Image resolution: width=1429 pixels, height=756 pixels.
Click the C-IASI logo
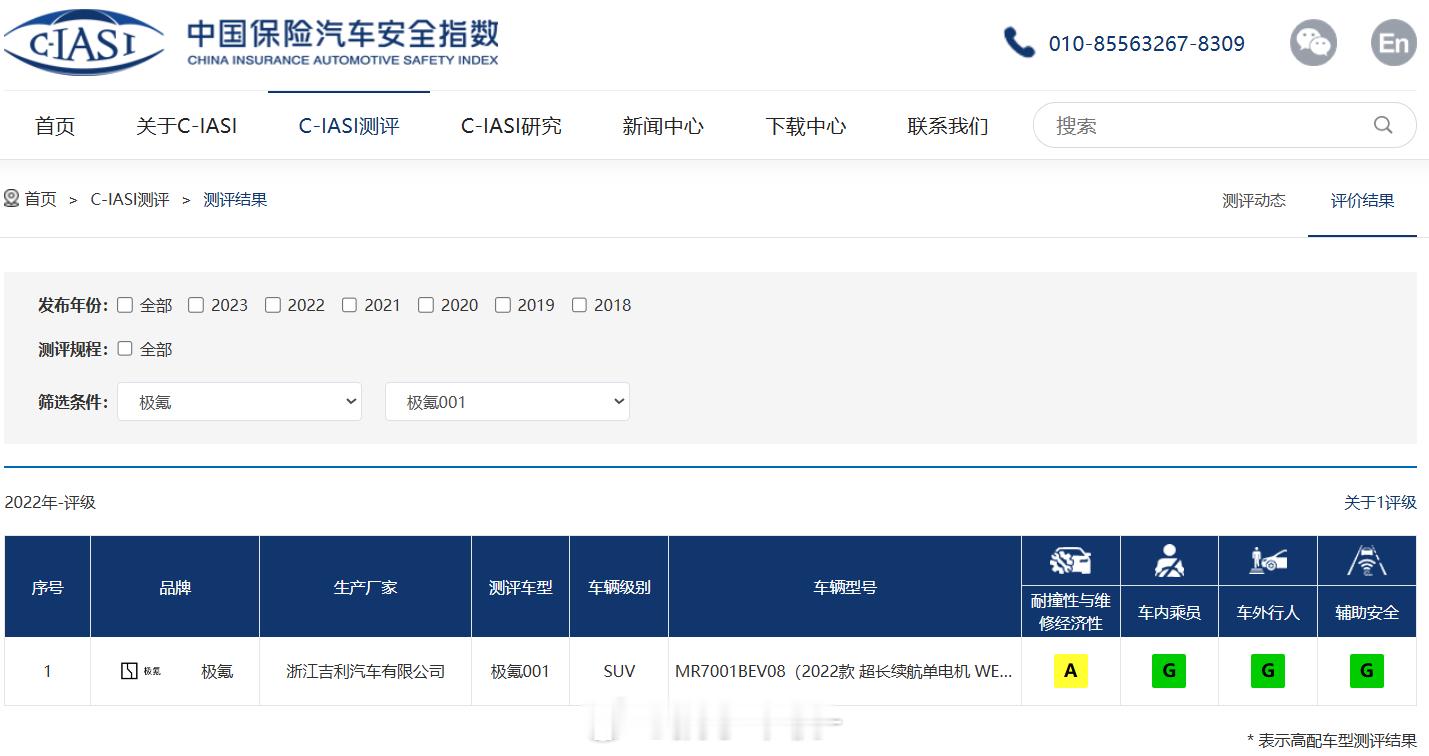83,43
